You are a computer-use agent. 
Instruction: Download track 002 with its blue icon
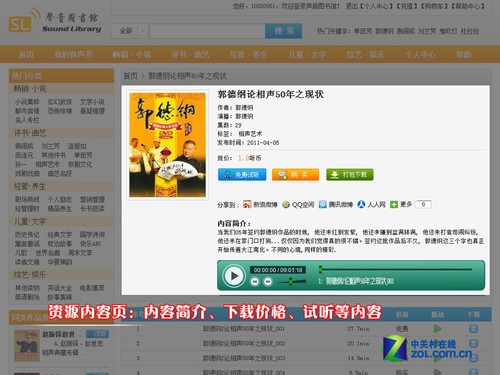click(473, 343)
